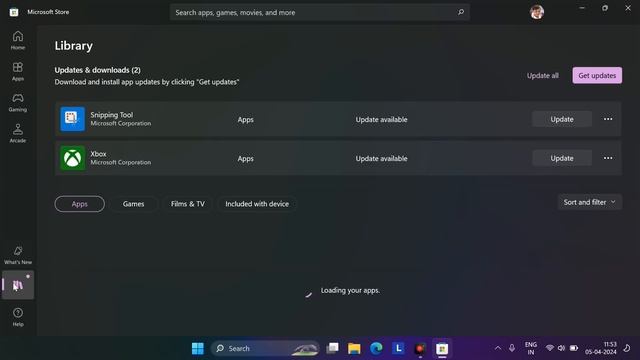Click the Update all button

(x=542, y=76)
